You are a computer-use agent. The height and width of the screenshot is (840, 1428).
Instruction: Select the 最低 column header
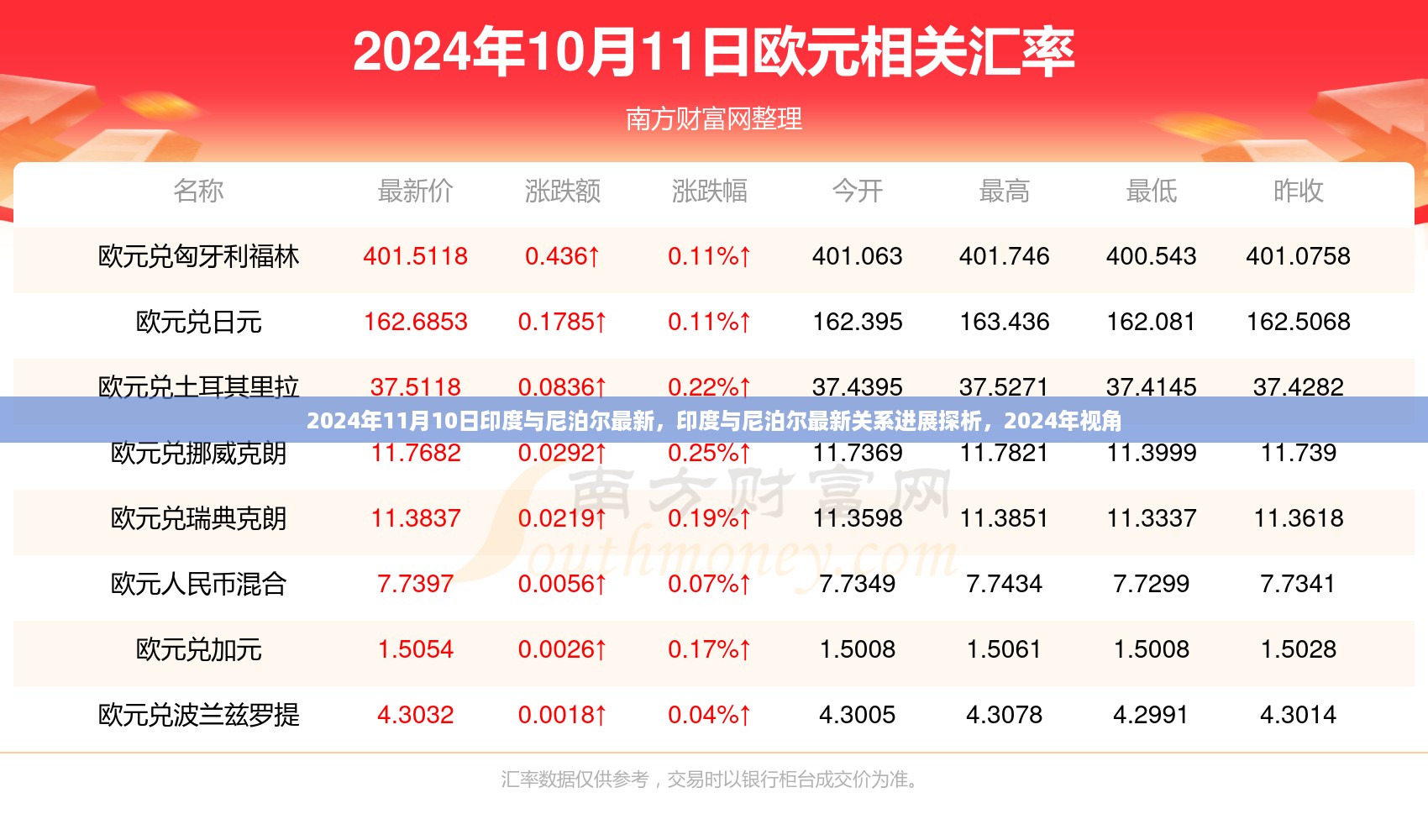(1151, 192)
